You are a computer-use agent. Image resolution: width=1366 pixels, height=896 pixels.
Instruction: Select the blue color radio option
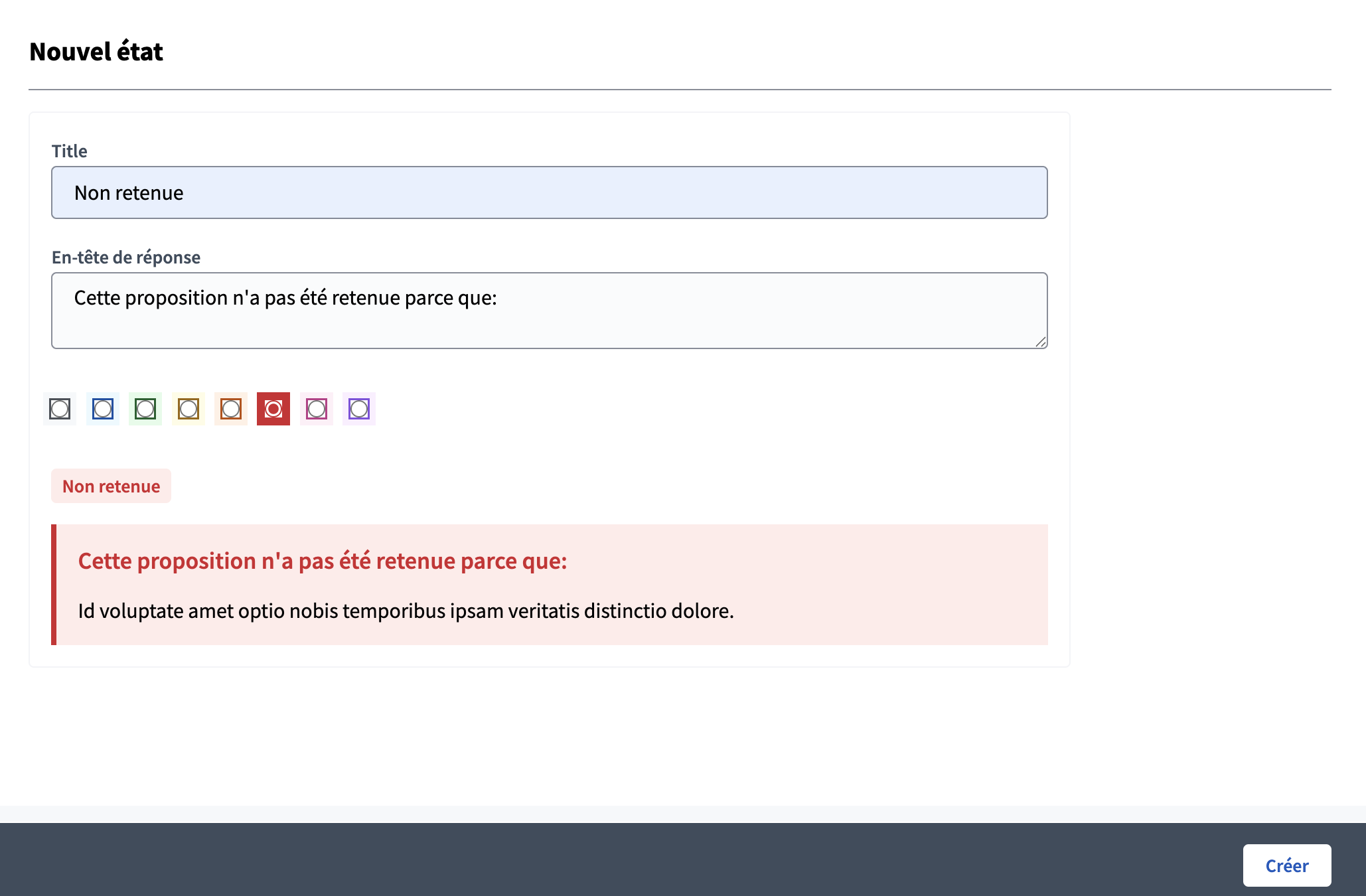pyautogui.click(x=103, y=409)
